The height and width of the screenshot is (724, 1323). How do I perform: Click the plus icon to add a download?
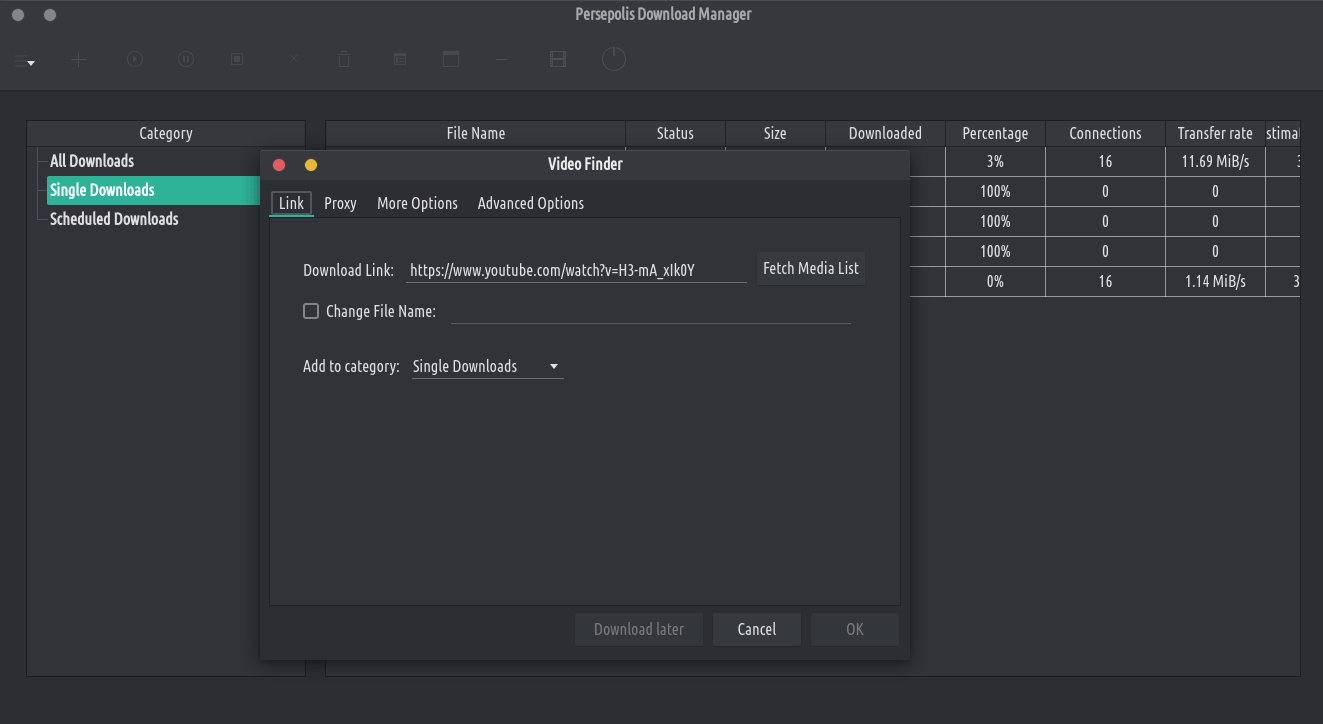tap(79, 60)
